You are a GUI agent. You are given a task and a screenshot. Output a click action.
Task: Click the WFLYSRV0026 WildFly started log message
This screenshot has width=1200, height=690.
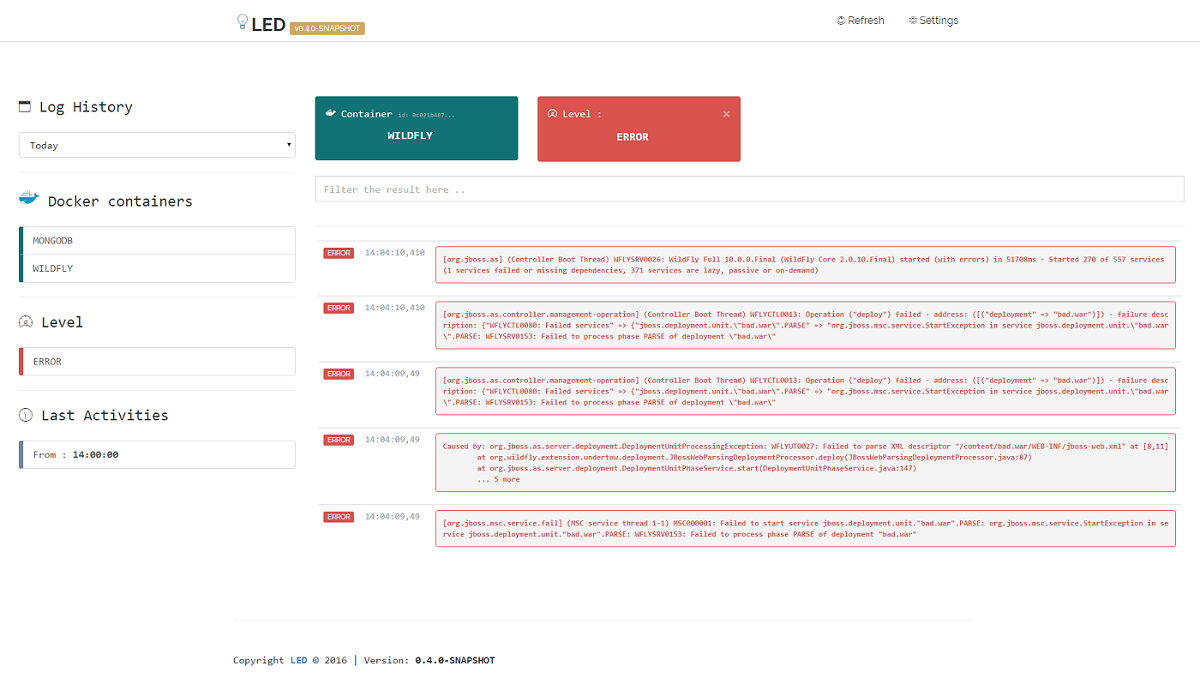(804, 264)
